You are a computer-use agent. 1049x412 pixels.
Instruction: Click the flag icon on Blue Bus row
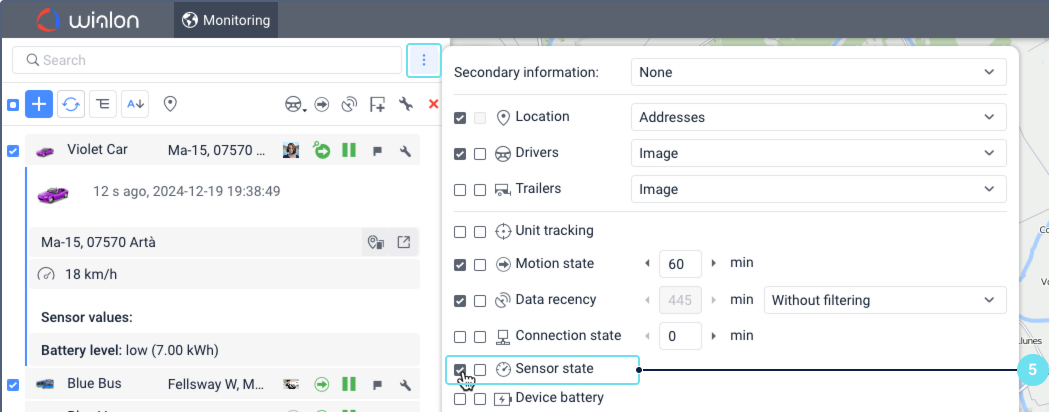coord(377,384)
